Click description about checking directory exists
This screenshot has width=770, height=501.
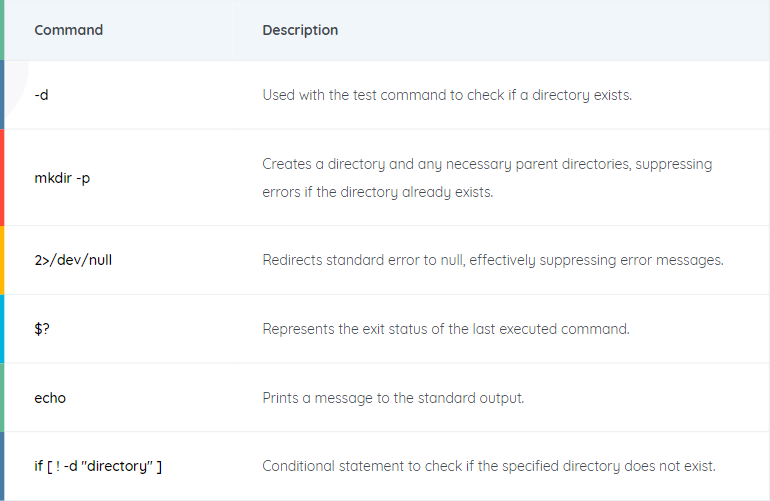pyautogui.click(x=447, y=95)
